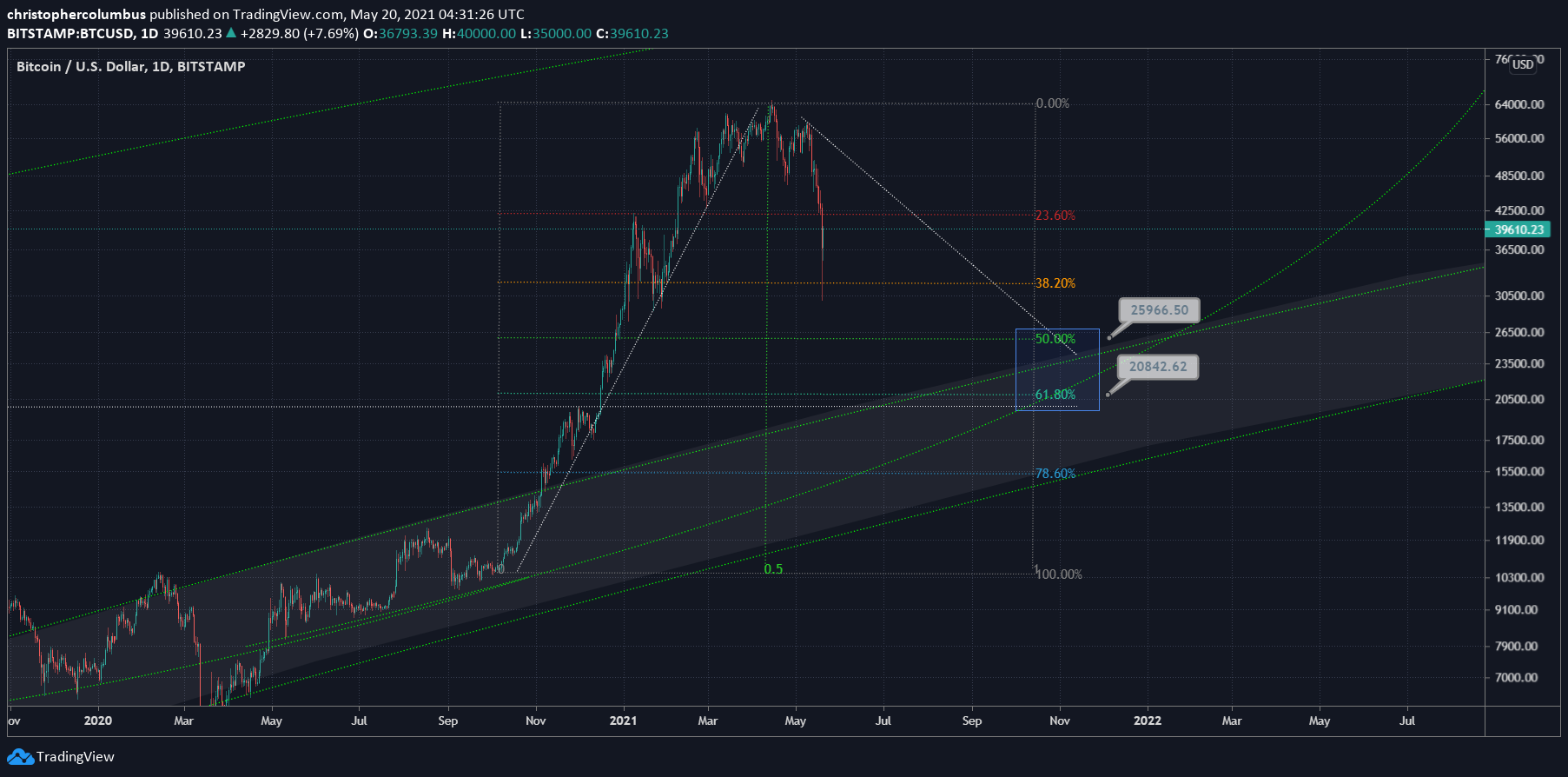Click the BITSTAMP:BTCUSD symbol in header
Image resolution: width=1568 pixels, height=777 pixels.
coord(70,34)
